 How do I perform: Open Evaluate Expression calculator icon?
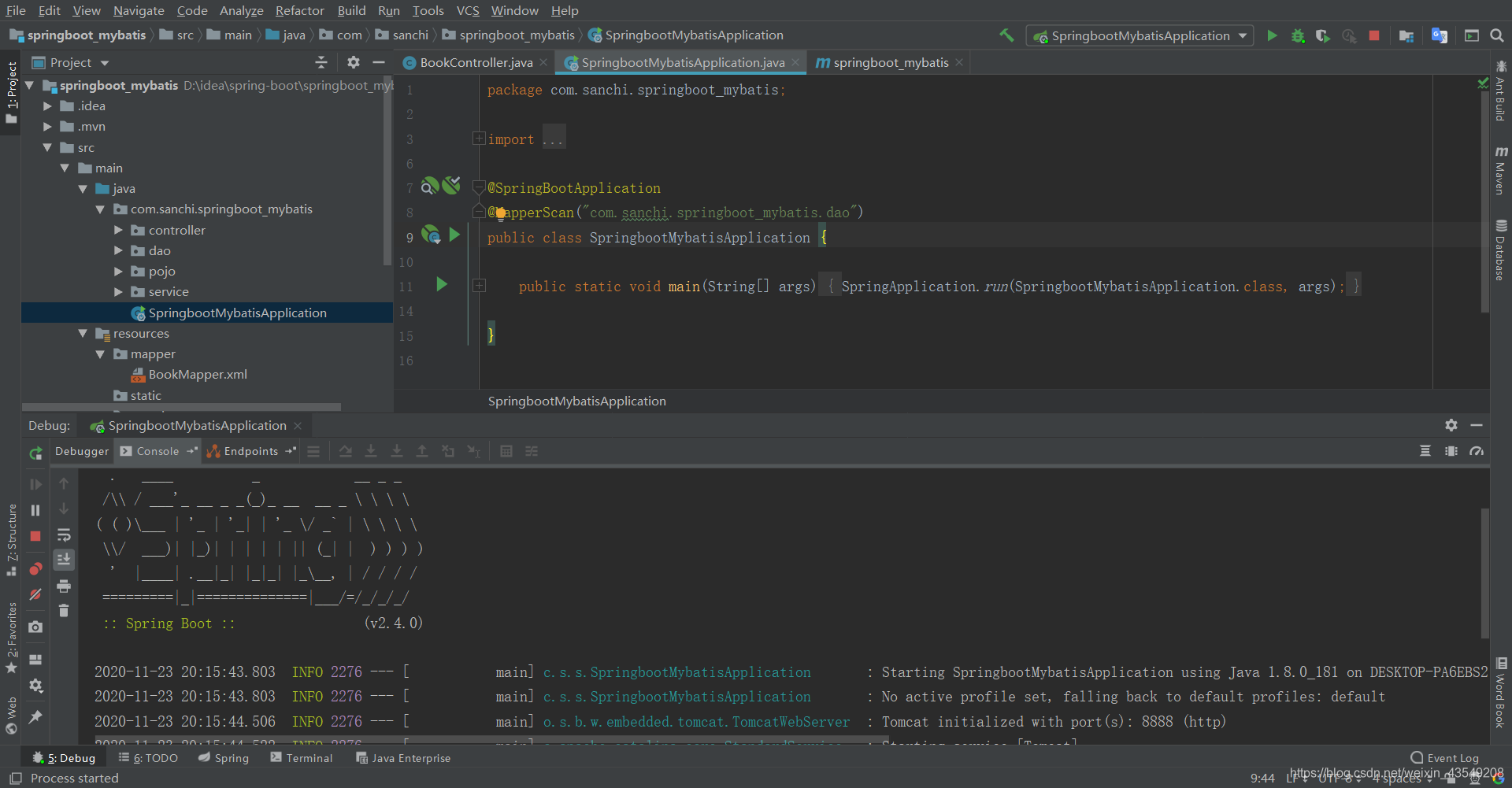[x=506, y=451]
